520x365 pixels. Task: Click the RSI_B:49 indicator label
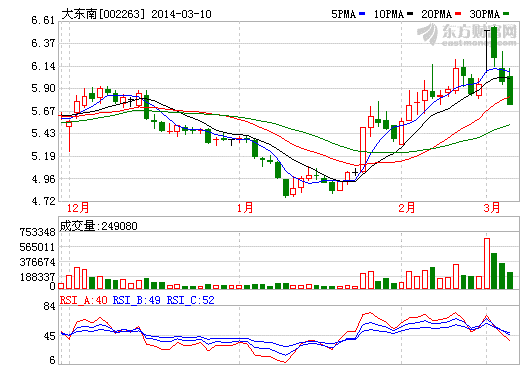click(x=137, y=300)
